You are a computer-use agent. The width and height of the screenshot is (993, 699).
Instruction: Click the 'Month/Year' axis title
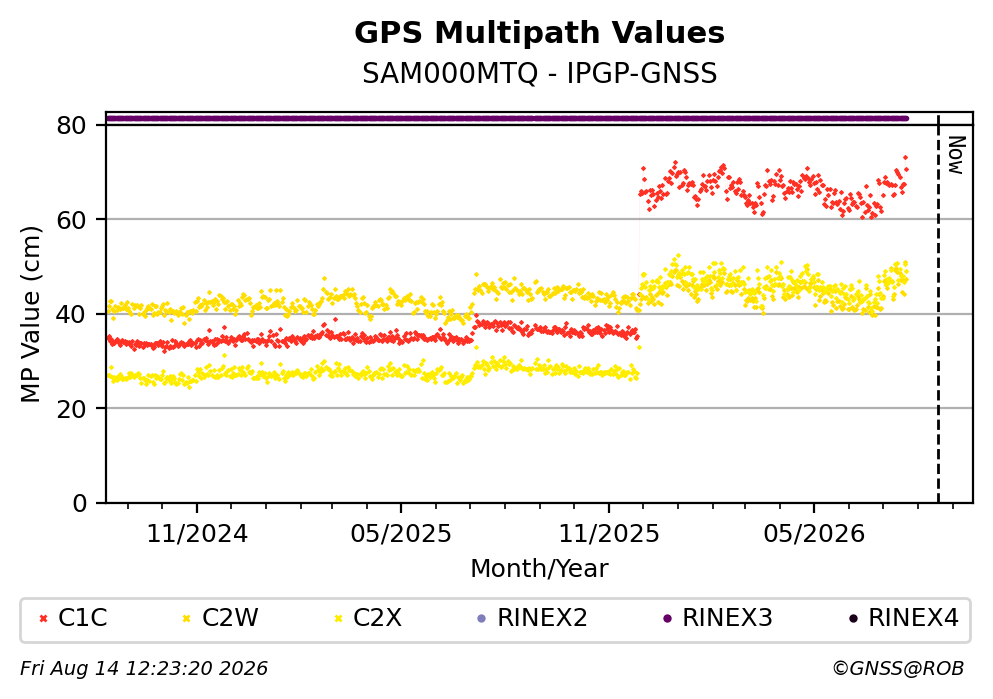[539, 569]
